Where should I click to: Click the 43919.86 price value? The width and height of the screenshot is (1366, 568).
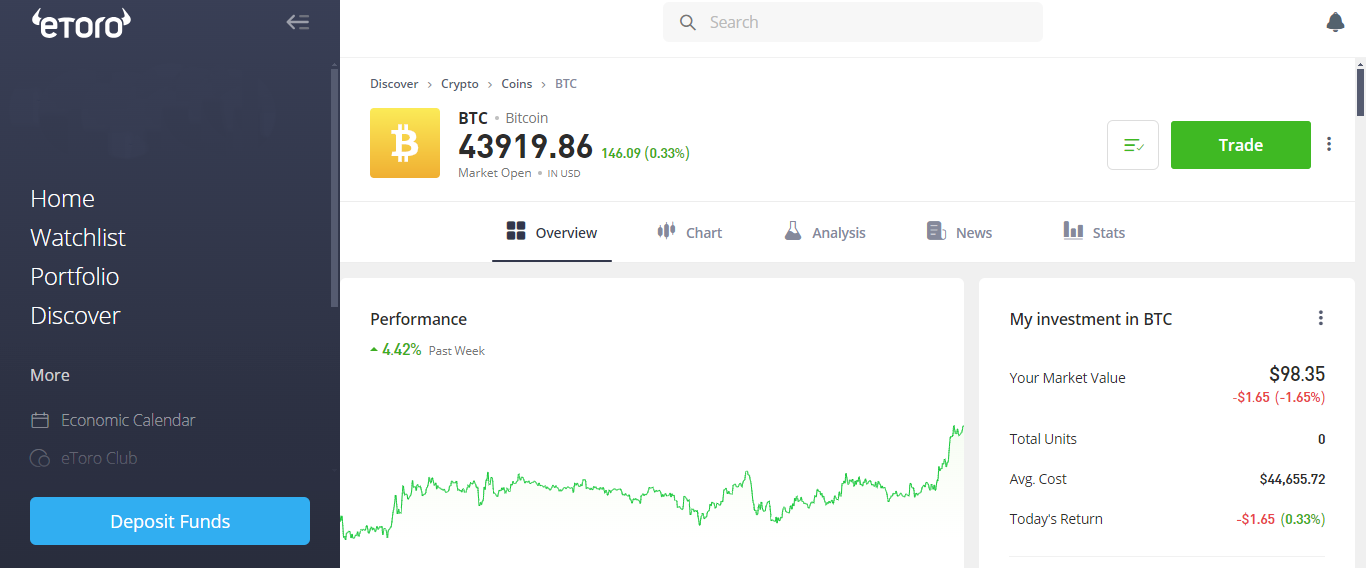click(525, 146)
